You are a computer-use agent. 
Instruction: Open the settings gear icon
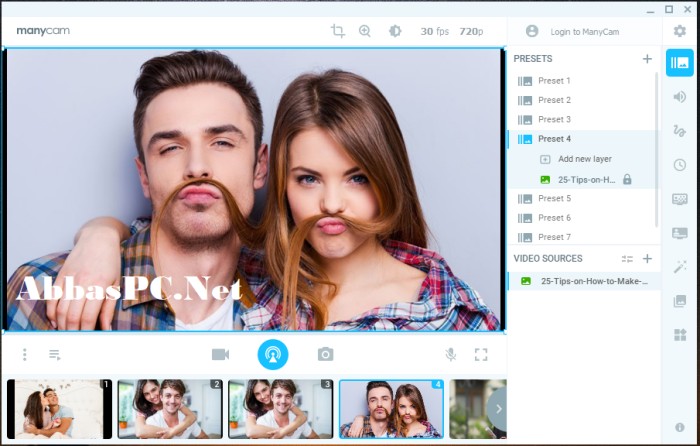(679, 31)
